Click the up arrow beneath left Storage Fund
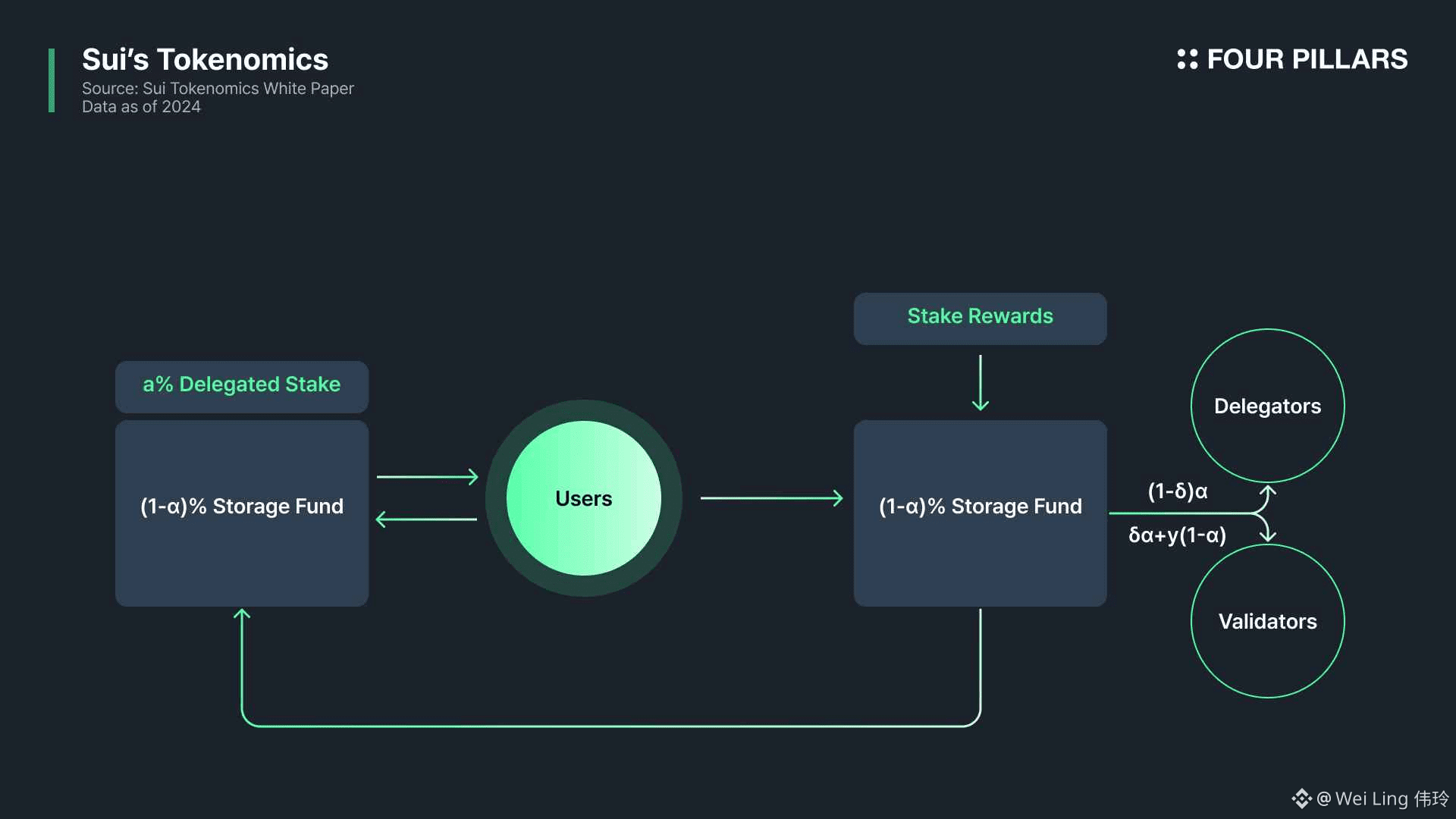Screen dimensions: 1456x819 point(242,616)
